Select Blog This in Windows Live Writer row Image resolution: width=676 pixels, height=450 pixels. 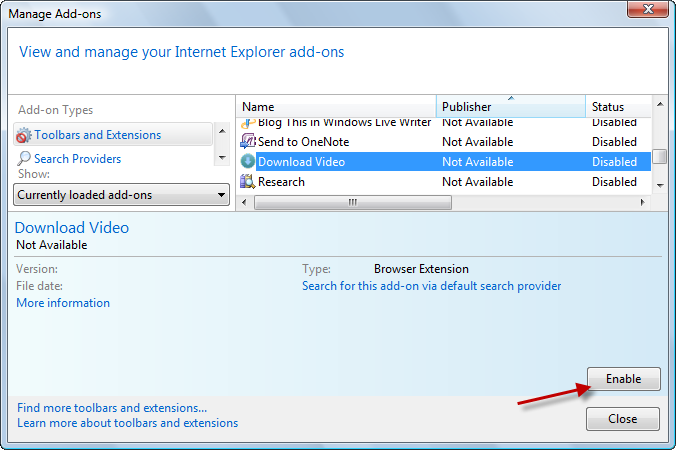tap(444, 123)
